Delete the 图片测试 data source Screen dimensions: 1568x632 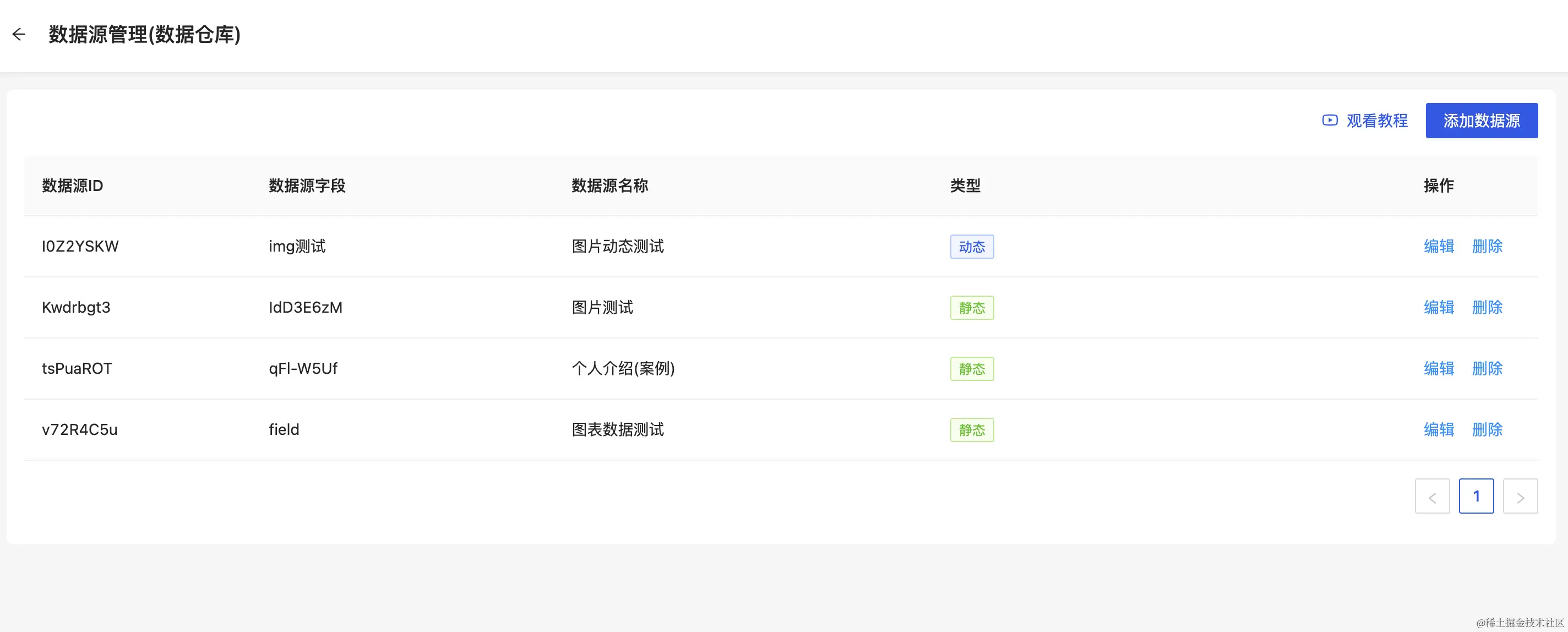click(1487, 308)
